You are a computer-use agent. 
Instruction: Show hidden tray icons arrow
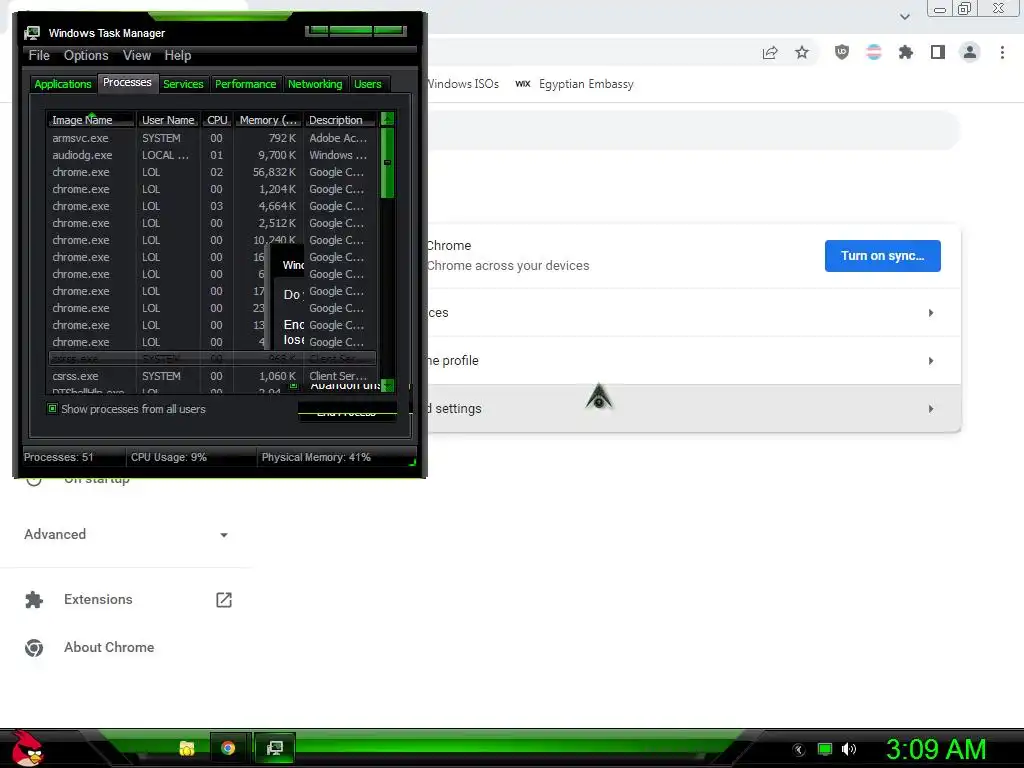click(799, 750)
